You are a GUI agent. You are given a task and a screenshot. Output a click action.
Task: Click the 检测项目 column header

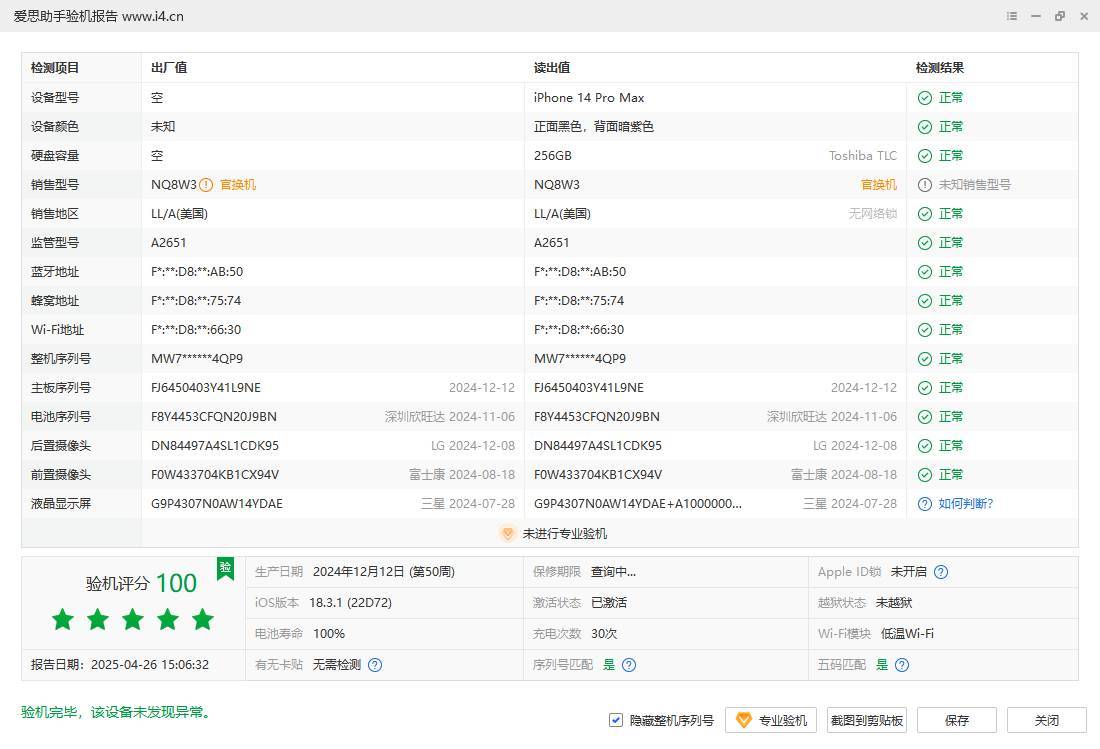point(55,68)
